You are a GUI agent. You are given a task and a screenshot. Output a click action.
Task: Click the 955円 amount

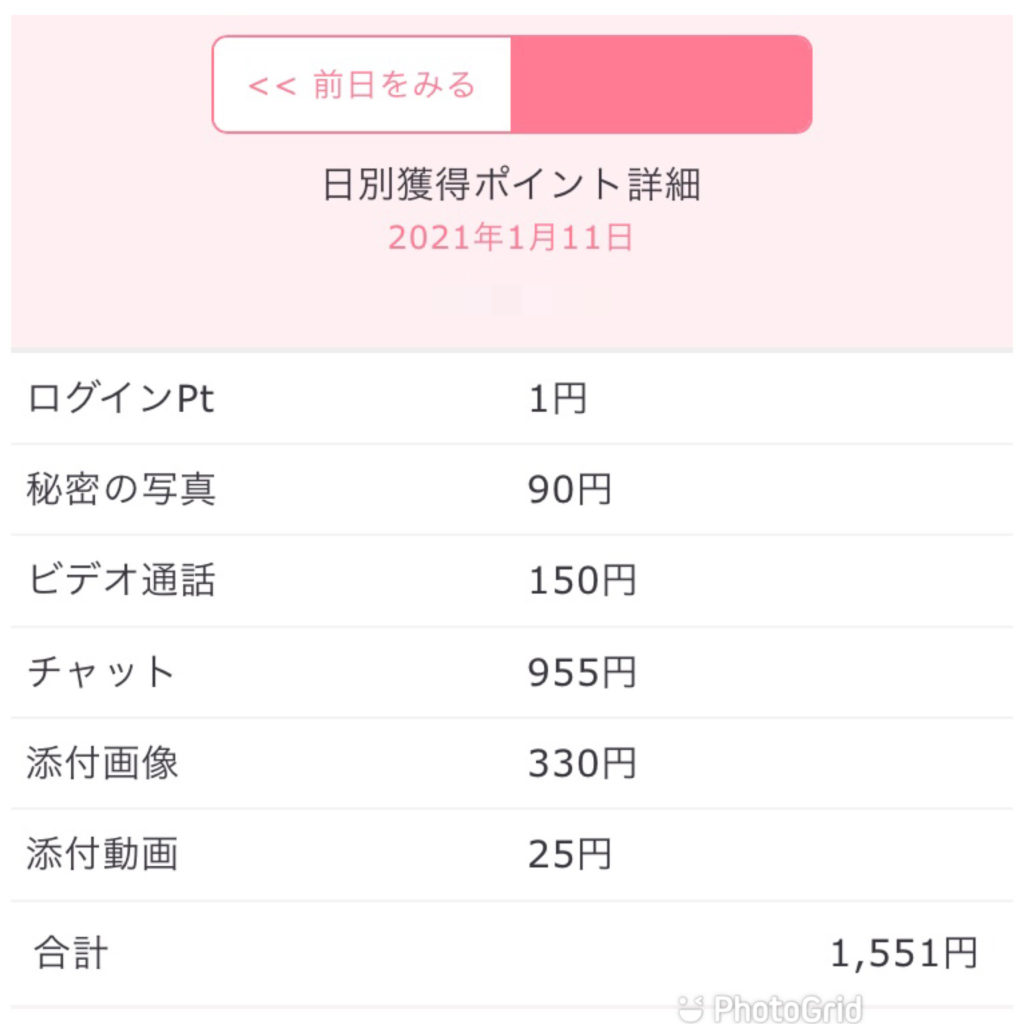pyautogui.click(x=582, y=673)
